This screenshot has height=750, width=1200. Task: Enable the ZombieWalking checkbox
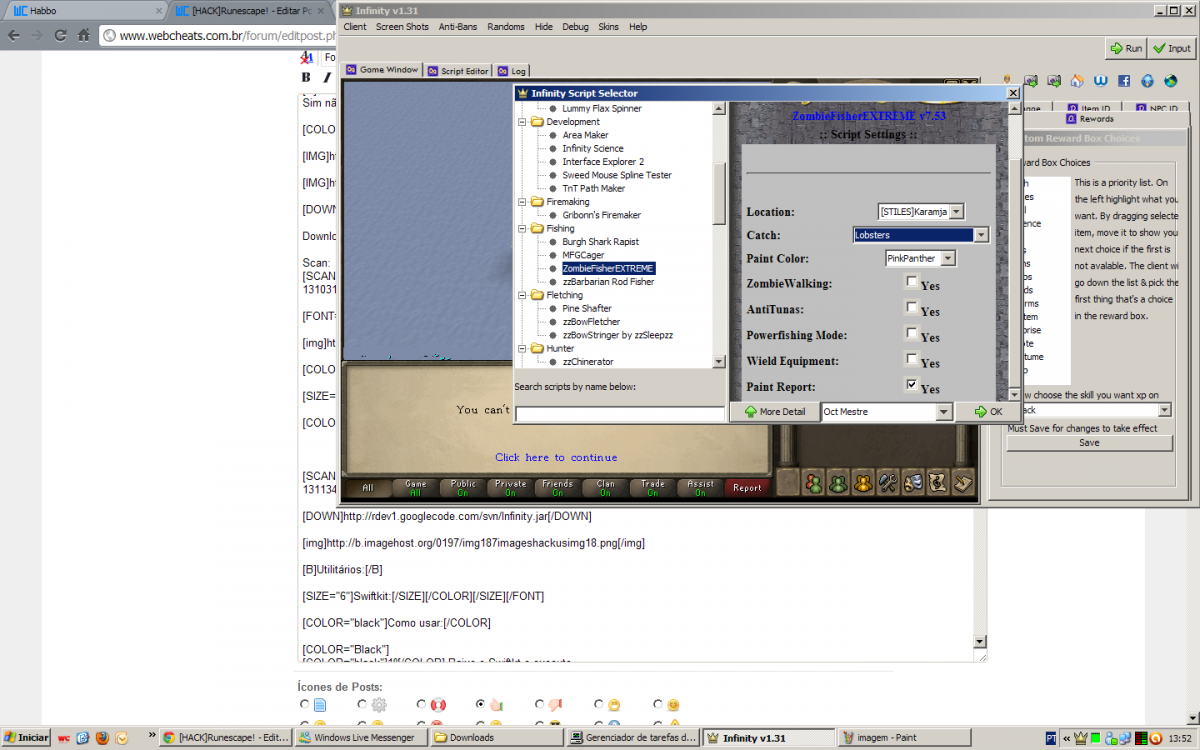point(911,282)
